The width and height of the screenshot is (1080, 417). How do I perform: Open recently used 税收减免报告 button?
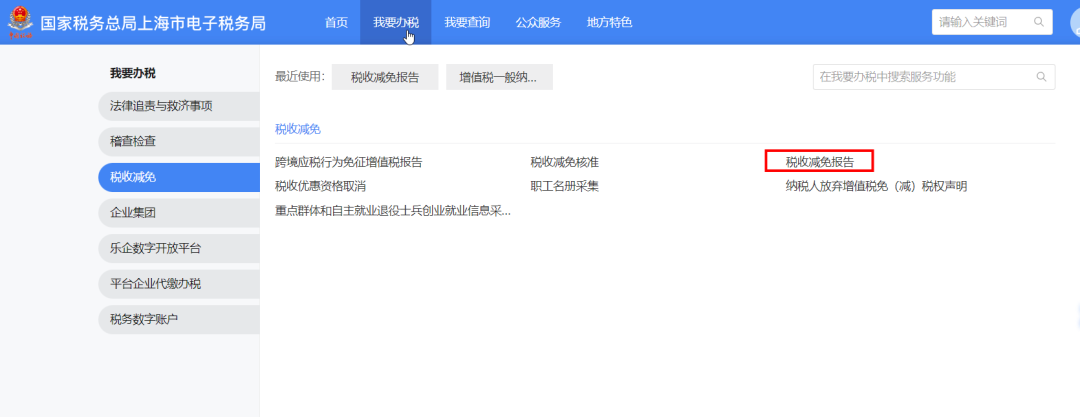click(385, 77)
